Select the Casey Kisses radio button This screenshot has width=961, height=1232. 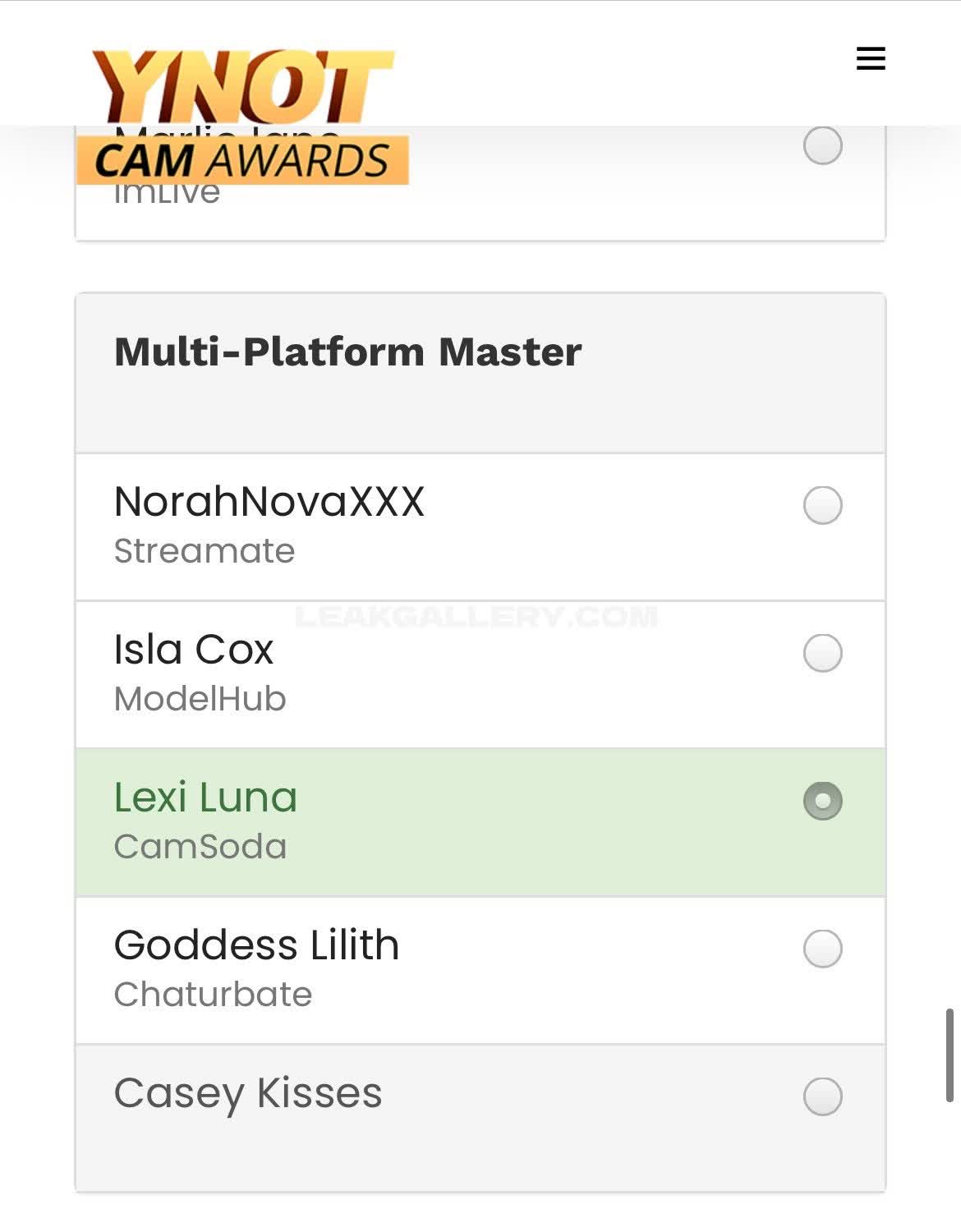coord(822,1096)
